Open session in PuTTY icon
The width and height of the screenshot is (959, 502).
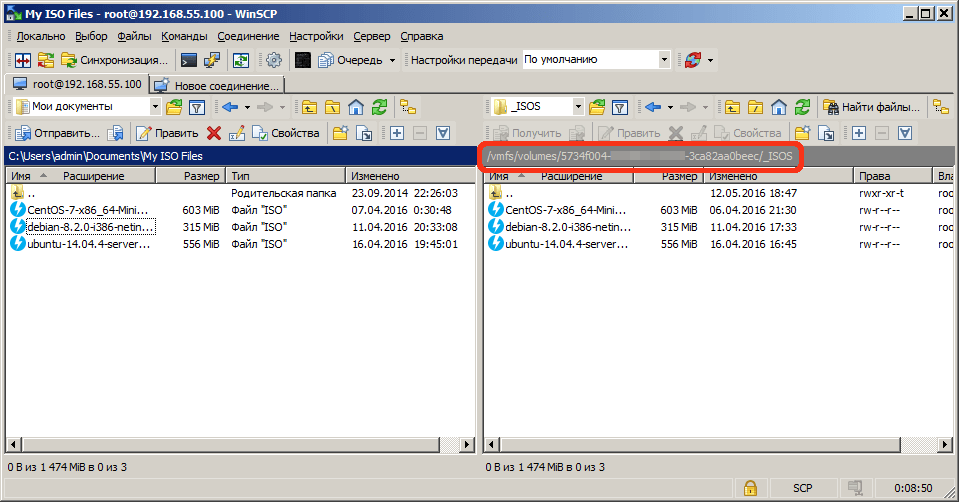[x=212, y=60]
